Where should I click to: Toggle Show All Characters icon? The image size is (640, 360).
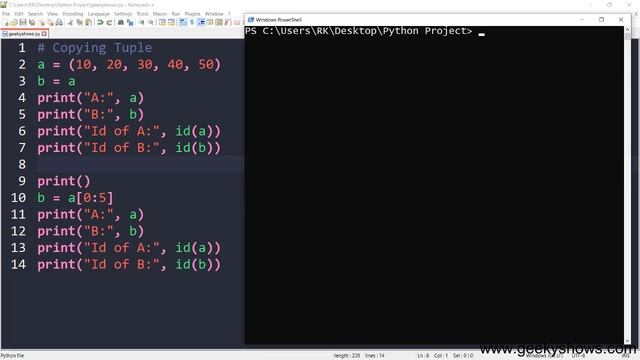tap(192, 22)
